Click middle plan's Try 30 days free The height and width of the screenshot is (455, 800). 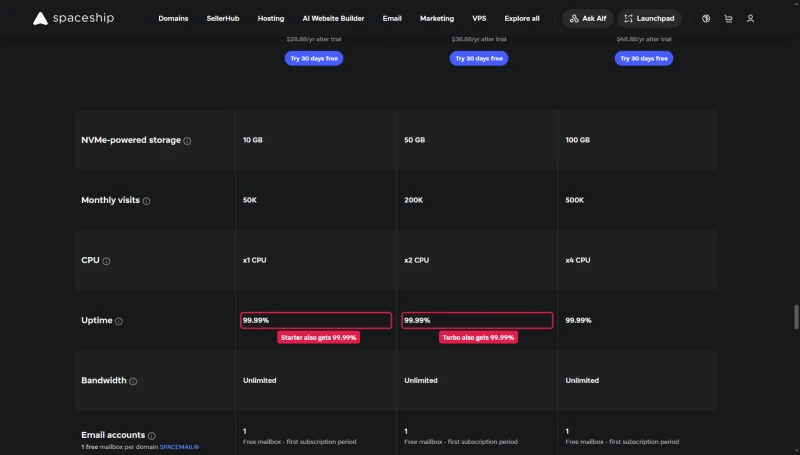[x=479, y=58]
